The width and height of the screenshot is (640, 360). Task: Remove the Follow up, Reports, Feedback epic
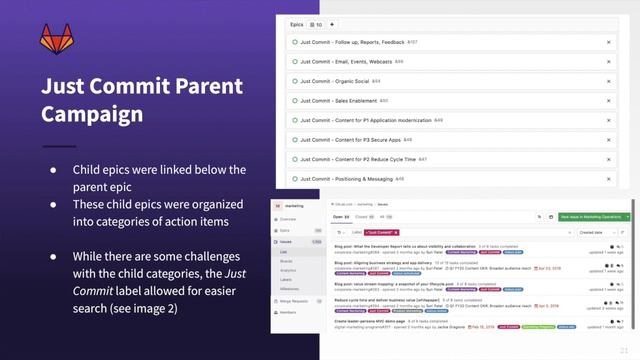pyautogui.click(x=609, y=42)
